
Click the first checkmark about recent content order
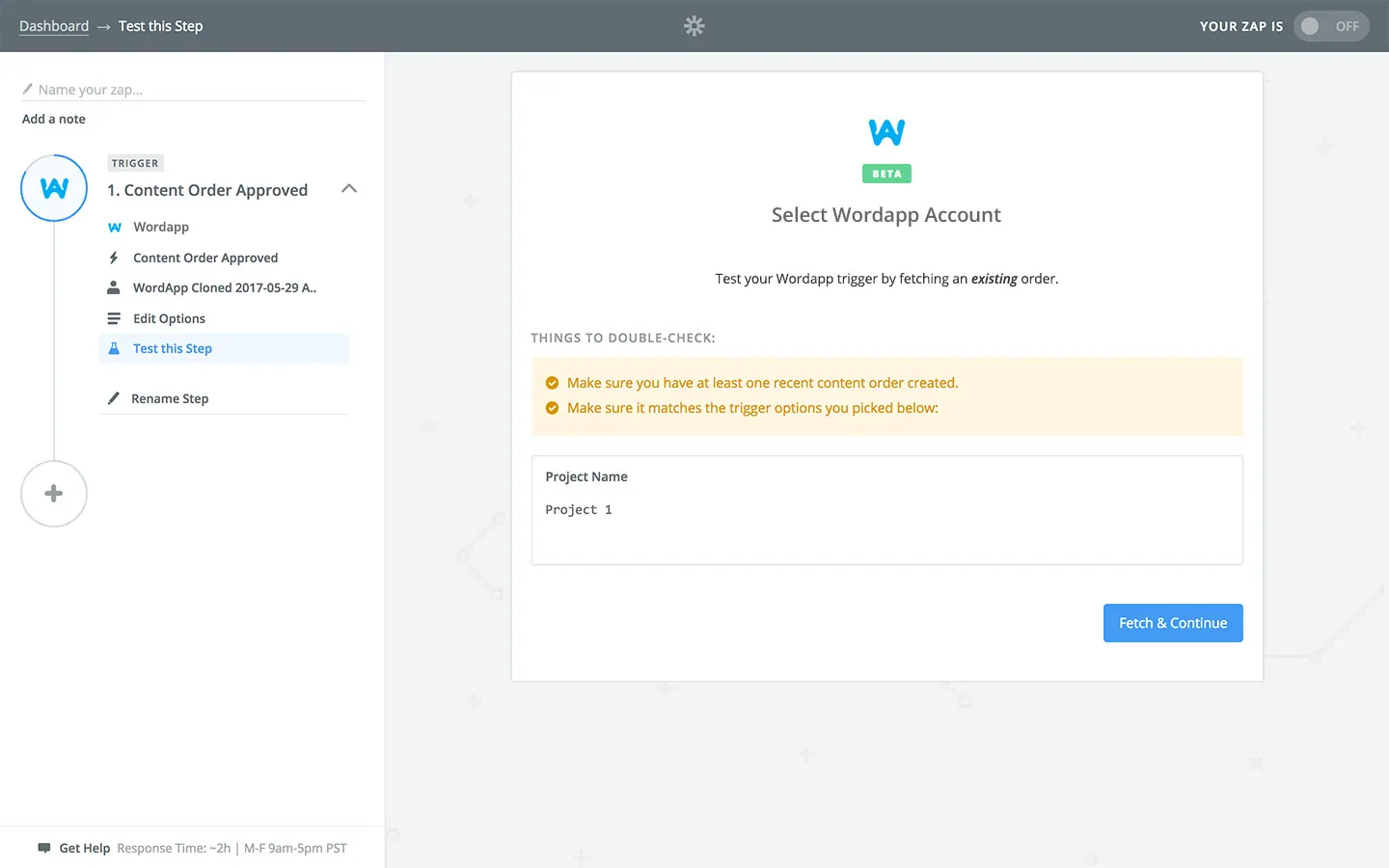tap(552, 383)
